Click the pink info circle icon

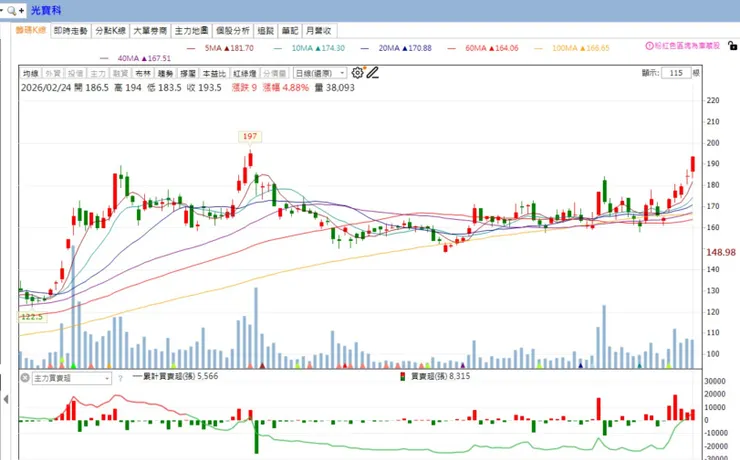(x=649, y=46)
